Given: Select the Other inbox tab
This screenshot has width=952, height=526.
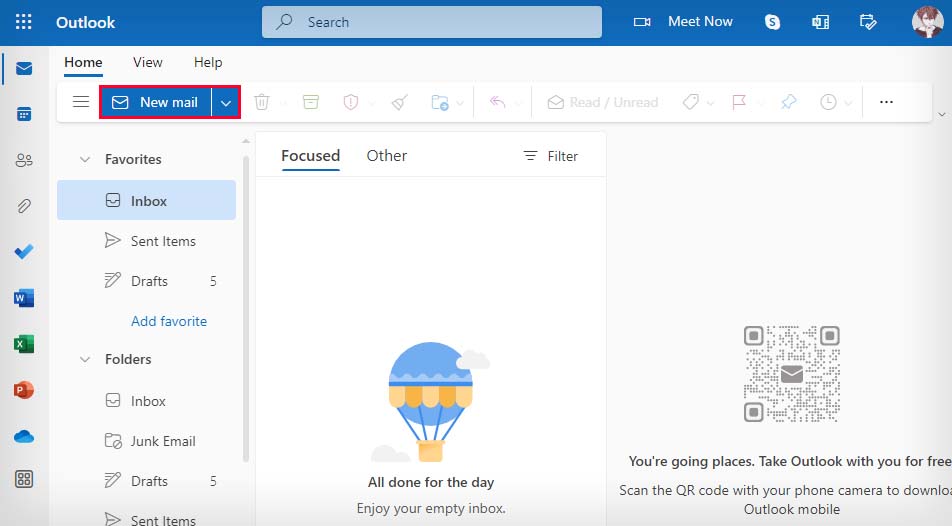Looking at the screenshot, I should click(x=387, y=156).
